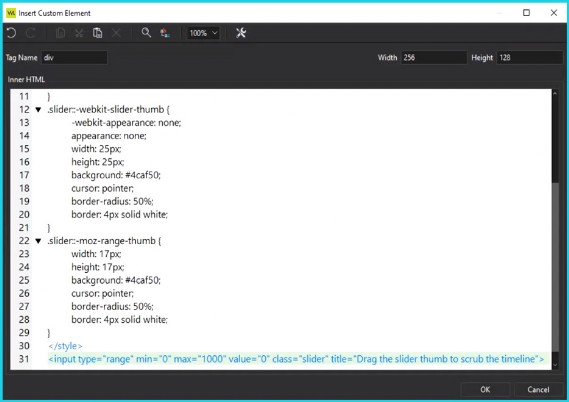Maximize the Insert Custom Element dialog
The width and height of the screenshot is (569, 402).
[526, 13]
